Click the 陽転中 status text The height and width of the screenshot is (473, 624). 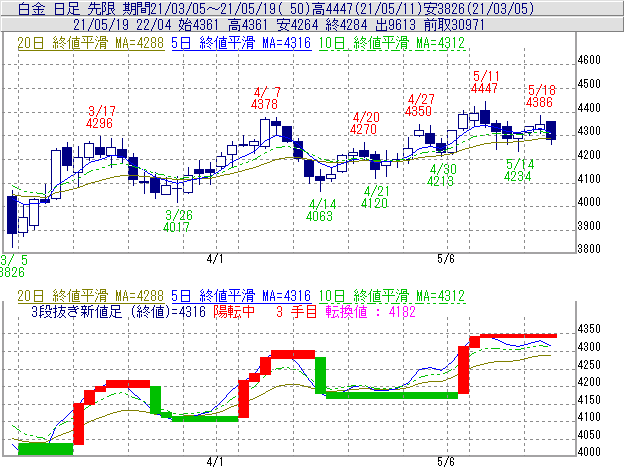[x=234, y=311]
